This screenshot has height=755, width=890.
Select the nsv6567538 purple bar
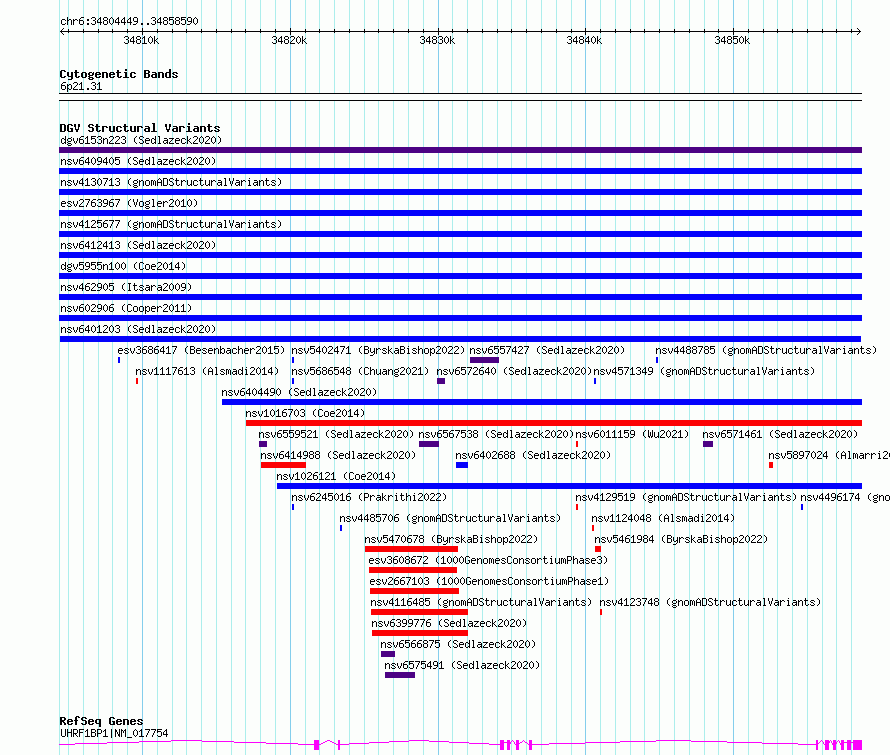429,444
